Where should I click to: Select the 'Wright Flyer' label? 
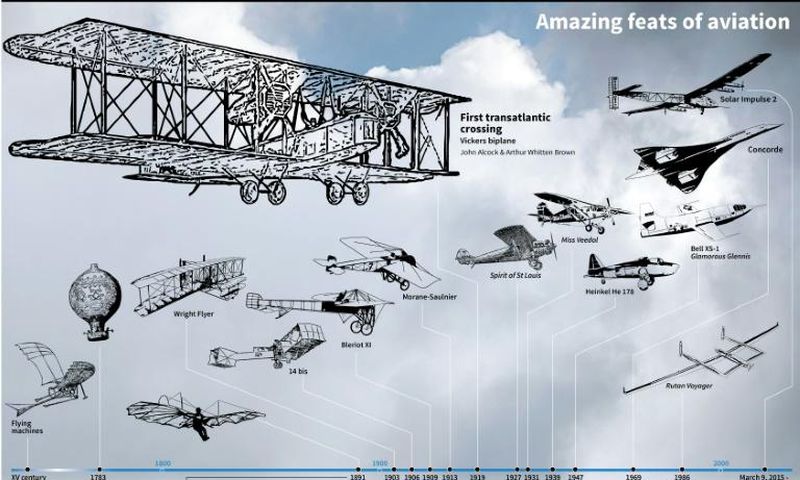pos(193,314)
